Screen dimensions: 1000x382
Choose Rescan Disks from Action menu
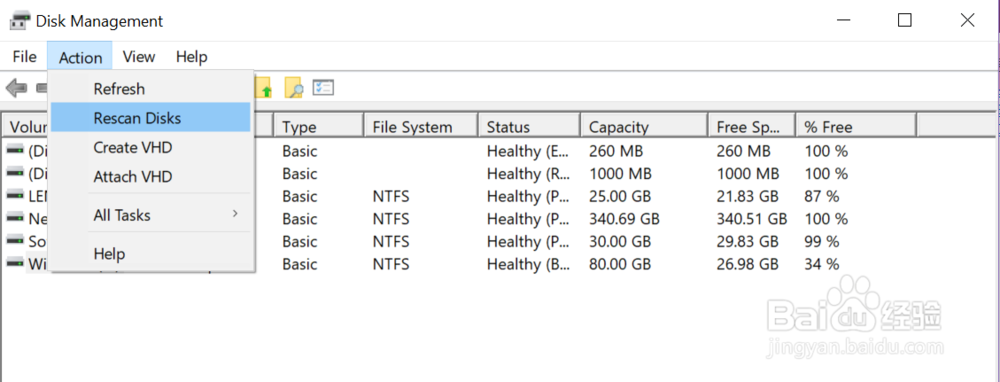click(151, 118)
